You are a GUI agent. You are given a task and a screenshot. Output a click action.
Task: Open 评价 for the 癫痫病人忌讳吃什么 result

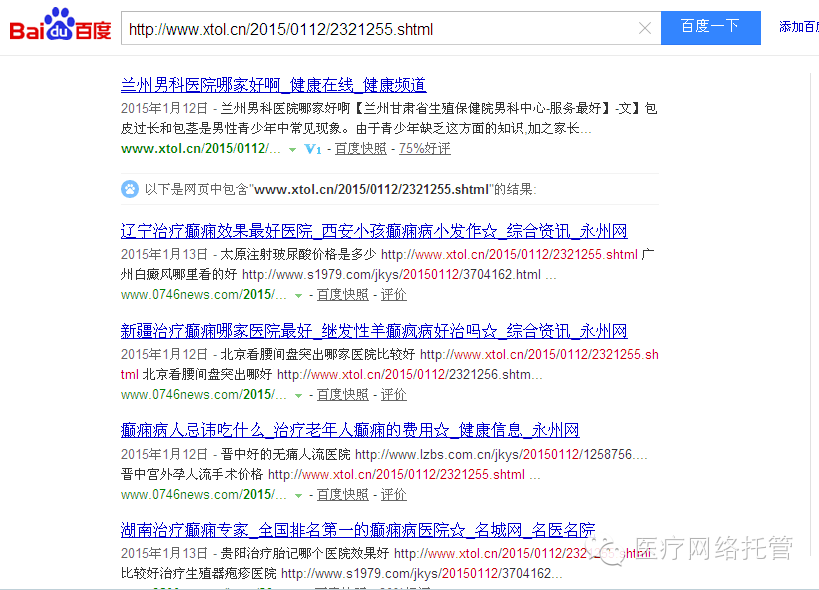[393, 494]
